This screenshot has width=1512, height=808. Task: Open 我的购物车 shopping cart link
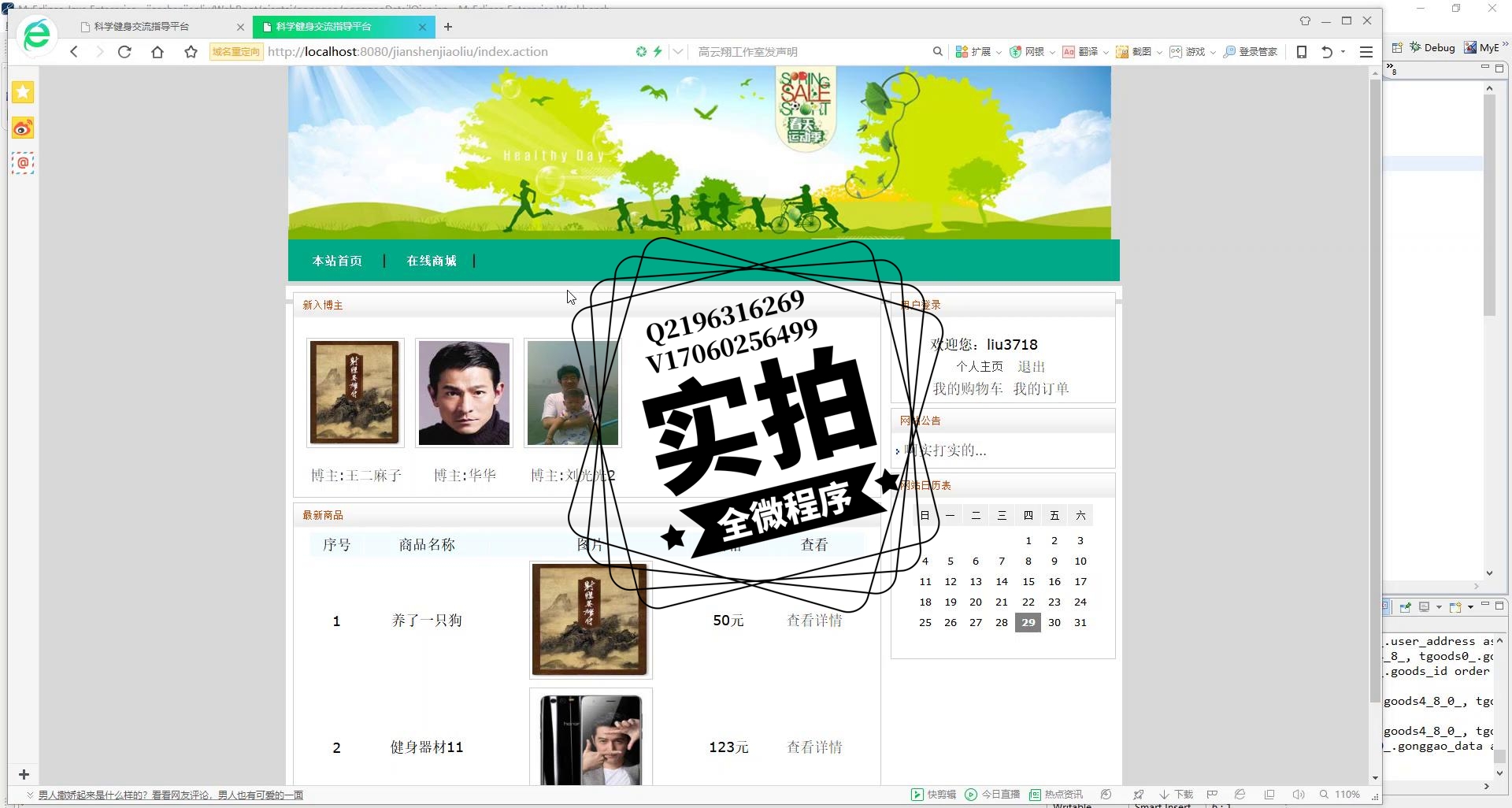coord(968,388)
